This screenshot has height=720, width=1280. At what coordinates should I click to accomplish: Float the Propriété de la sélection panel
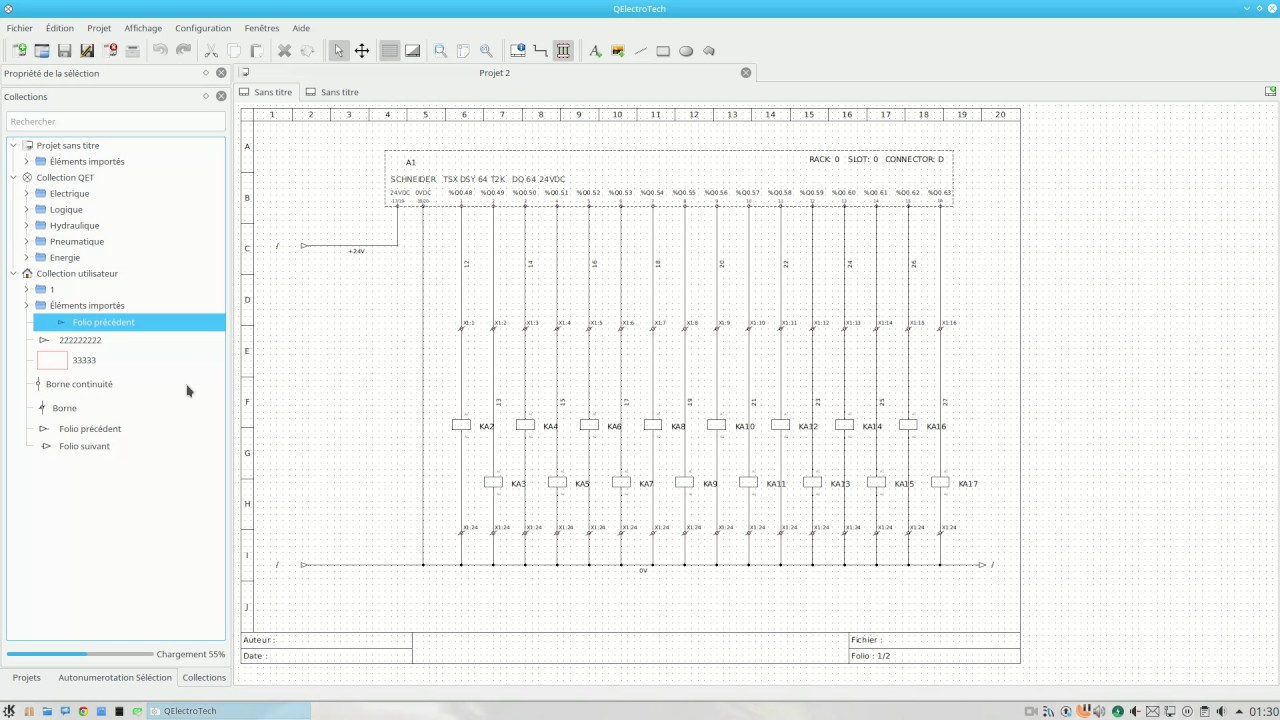pyautogui.click(x=206, y=72)
